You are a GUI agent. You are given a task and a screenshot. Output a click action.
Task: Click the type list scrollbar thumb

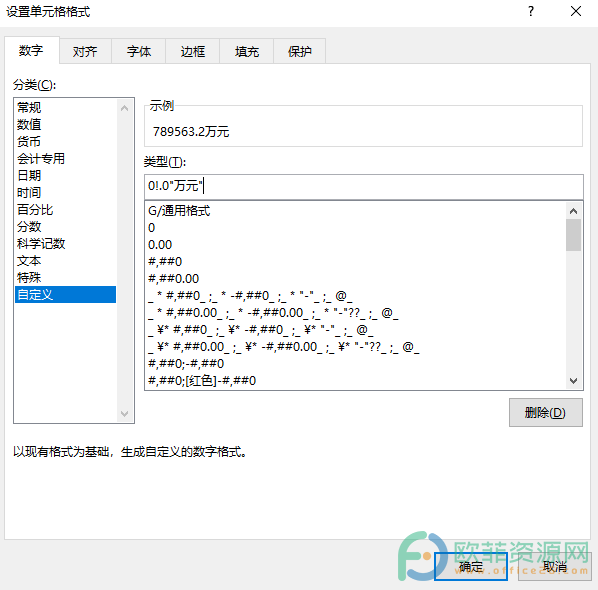(x=573, y=235)
